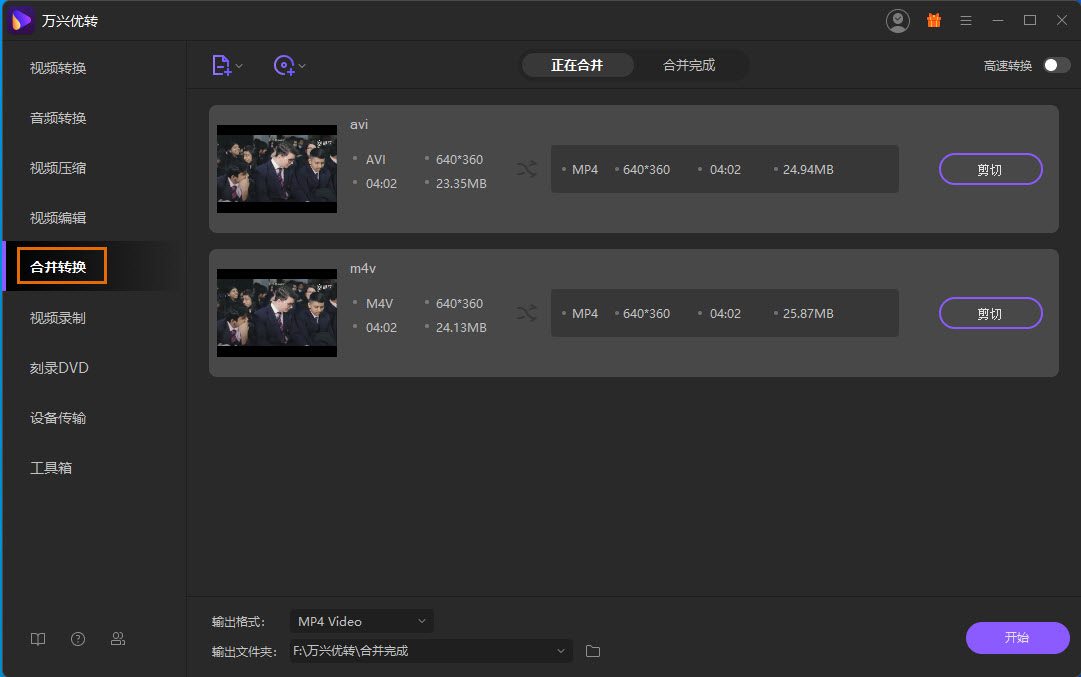Click the avi video thumbnail
Viewport: 1081px width, 677px height.
click(277, 169)
